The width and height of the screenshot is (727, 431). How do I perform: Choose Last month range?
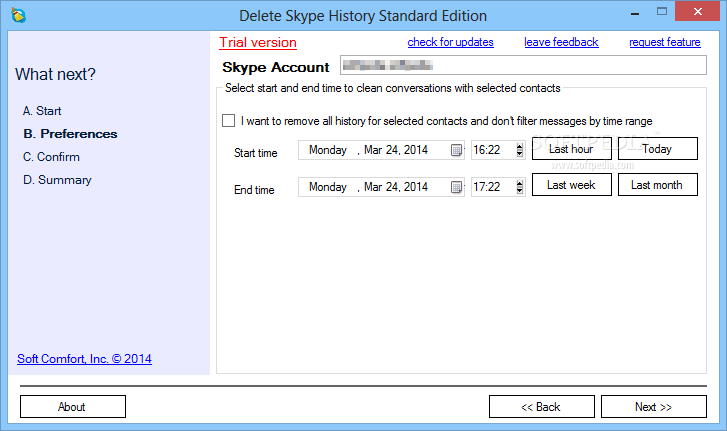(x=657, y=185)
